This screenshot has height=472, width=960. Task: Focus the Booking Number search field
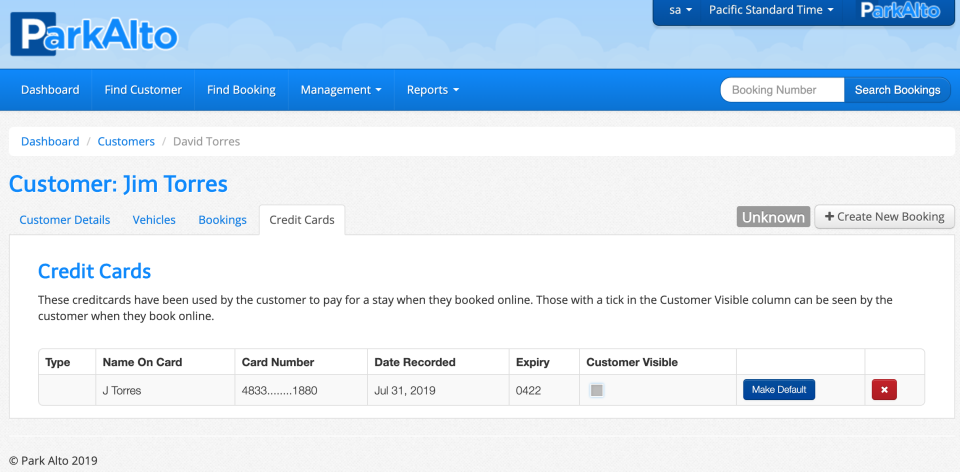pos(782,90)
